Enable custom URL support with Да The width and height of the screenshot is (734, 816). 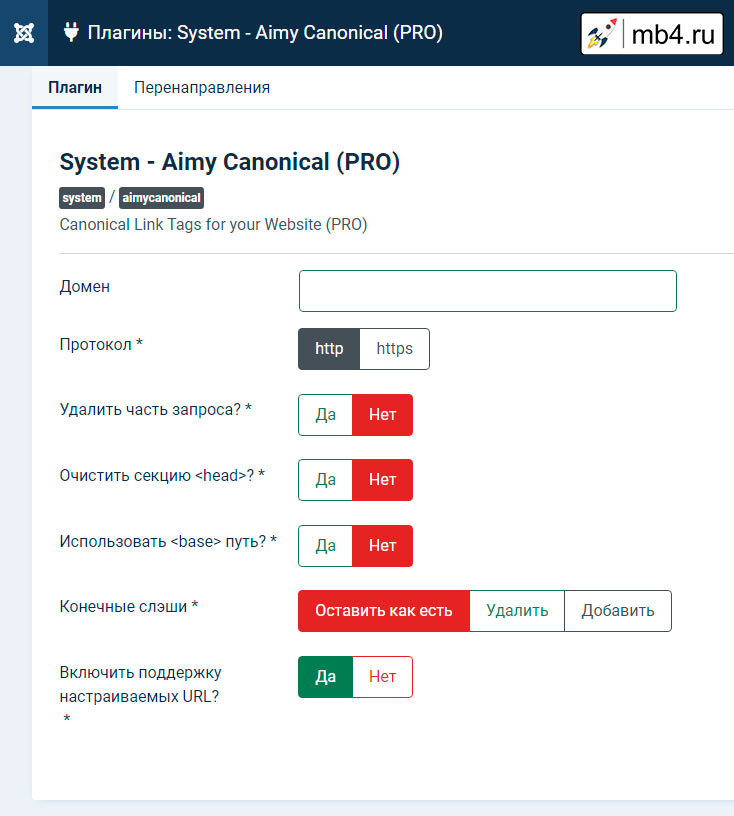(325, 677)
